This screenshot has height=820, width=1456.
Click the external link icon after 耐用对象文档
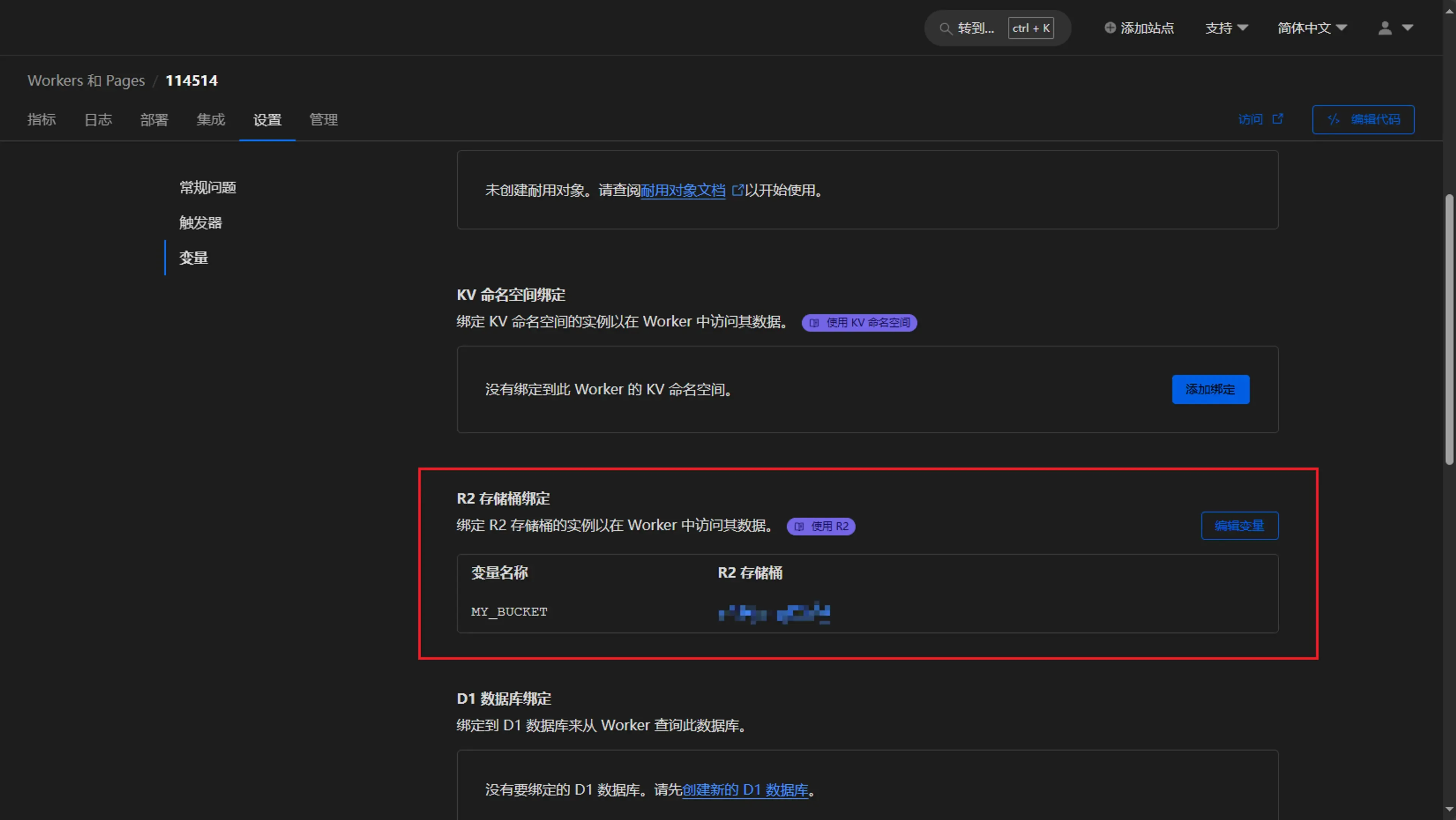tap(738, 190)
